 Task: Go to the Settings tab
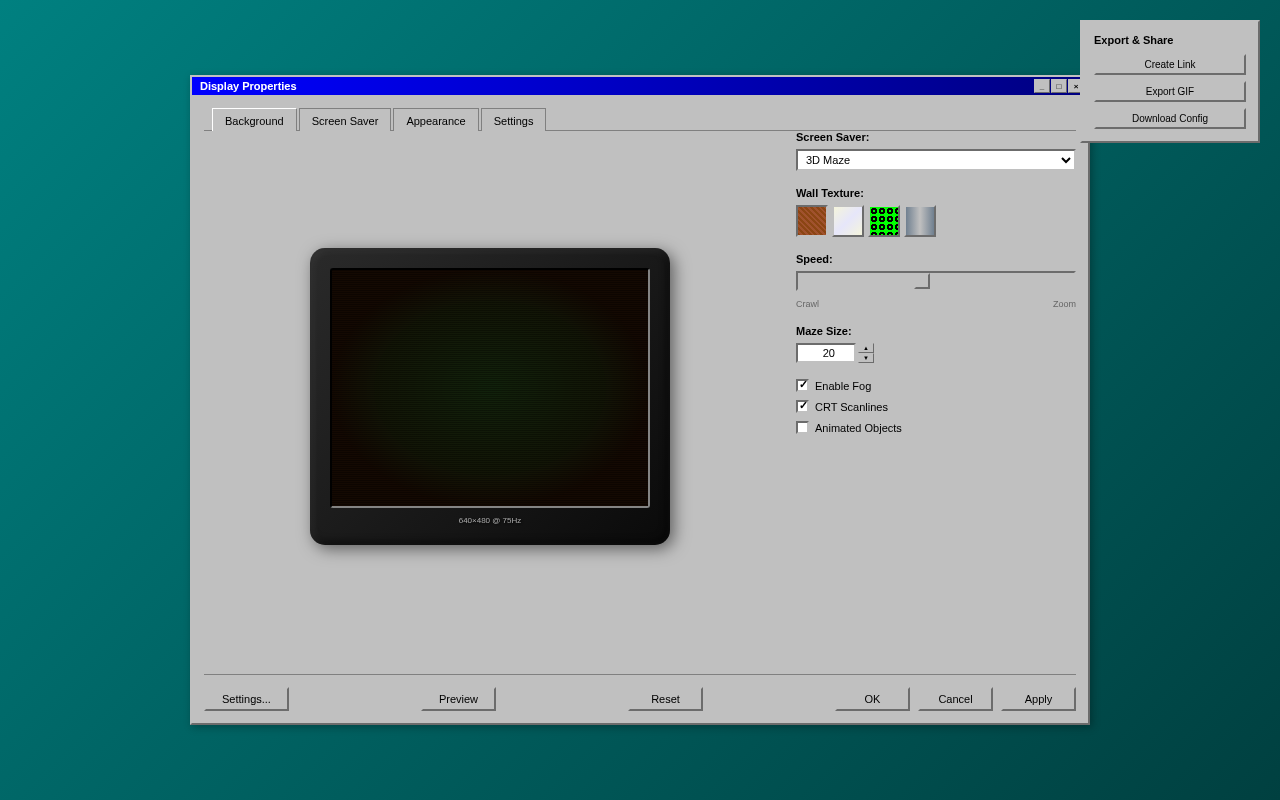(x=513, y=121)
